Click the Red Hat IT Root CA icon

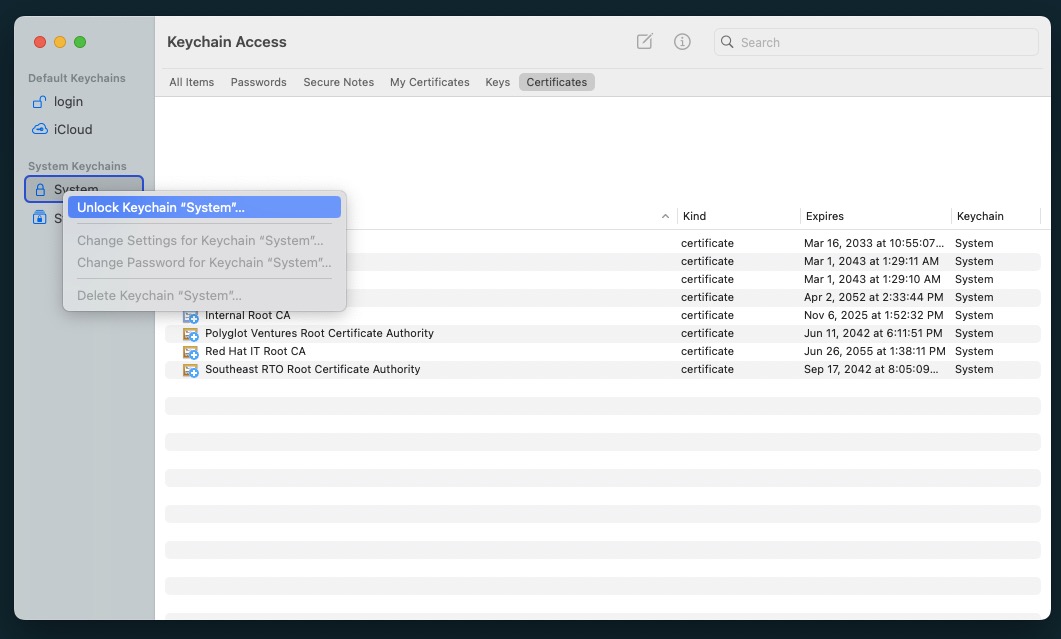pos(190,352)
